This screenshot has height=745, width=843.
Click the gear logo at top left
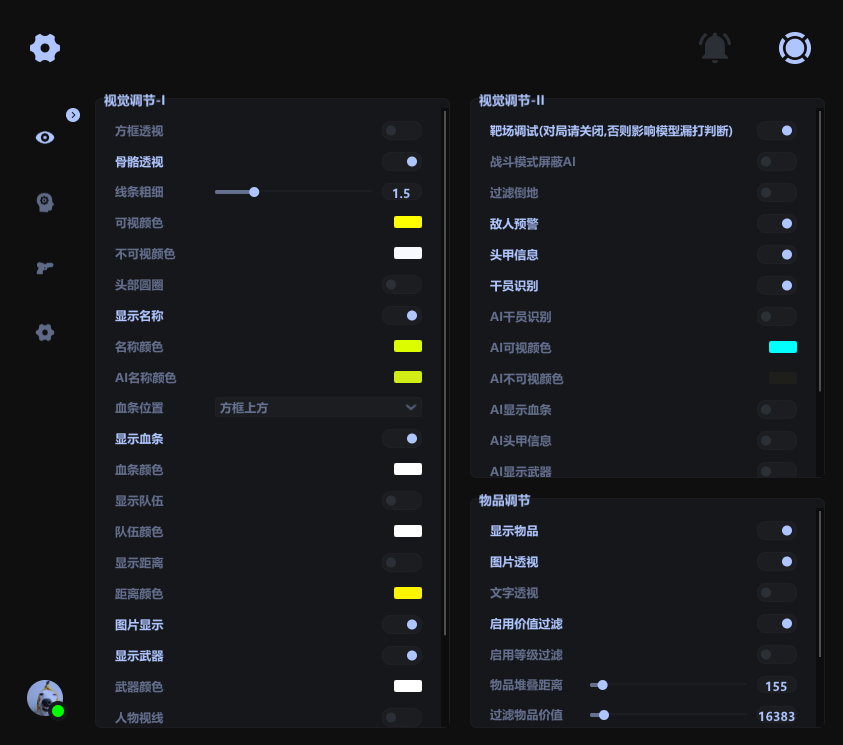coord(44,47)
